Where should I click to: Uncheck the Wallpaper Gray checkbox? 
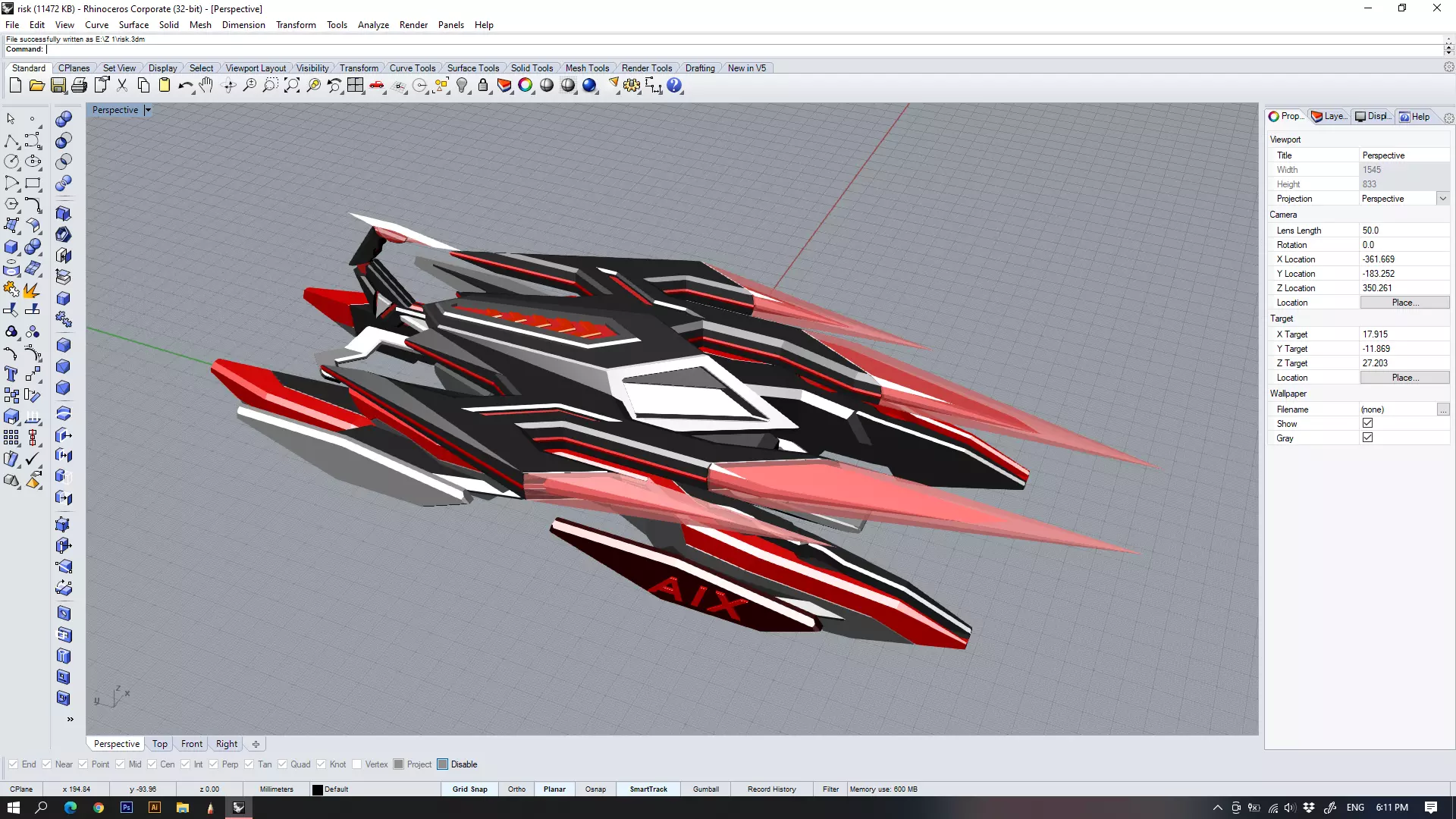[1367, 438]
